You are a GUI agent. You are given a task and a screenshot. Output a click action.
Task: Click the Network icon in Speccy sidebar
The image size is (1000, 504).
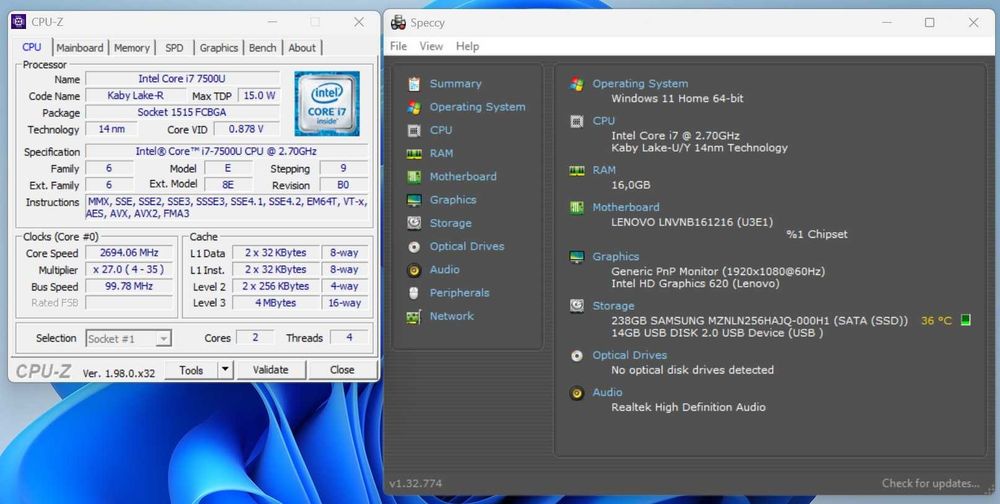(x=414, y=316)
